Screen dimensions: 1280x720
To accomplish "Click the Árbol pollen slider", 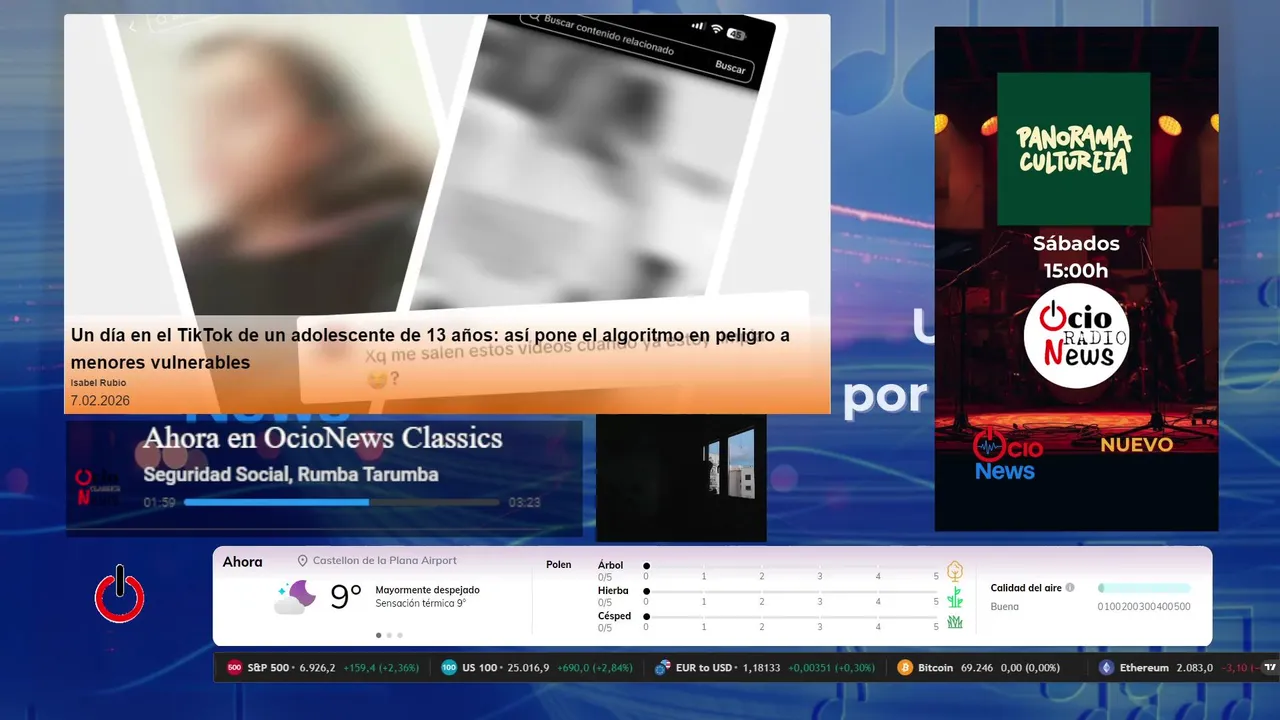I will (791, 566).
